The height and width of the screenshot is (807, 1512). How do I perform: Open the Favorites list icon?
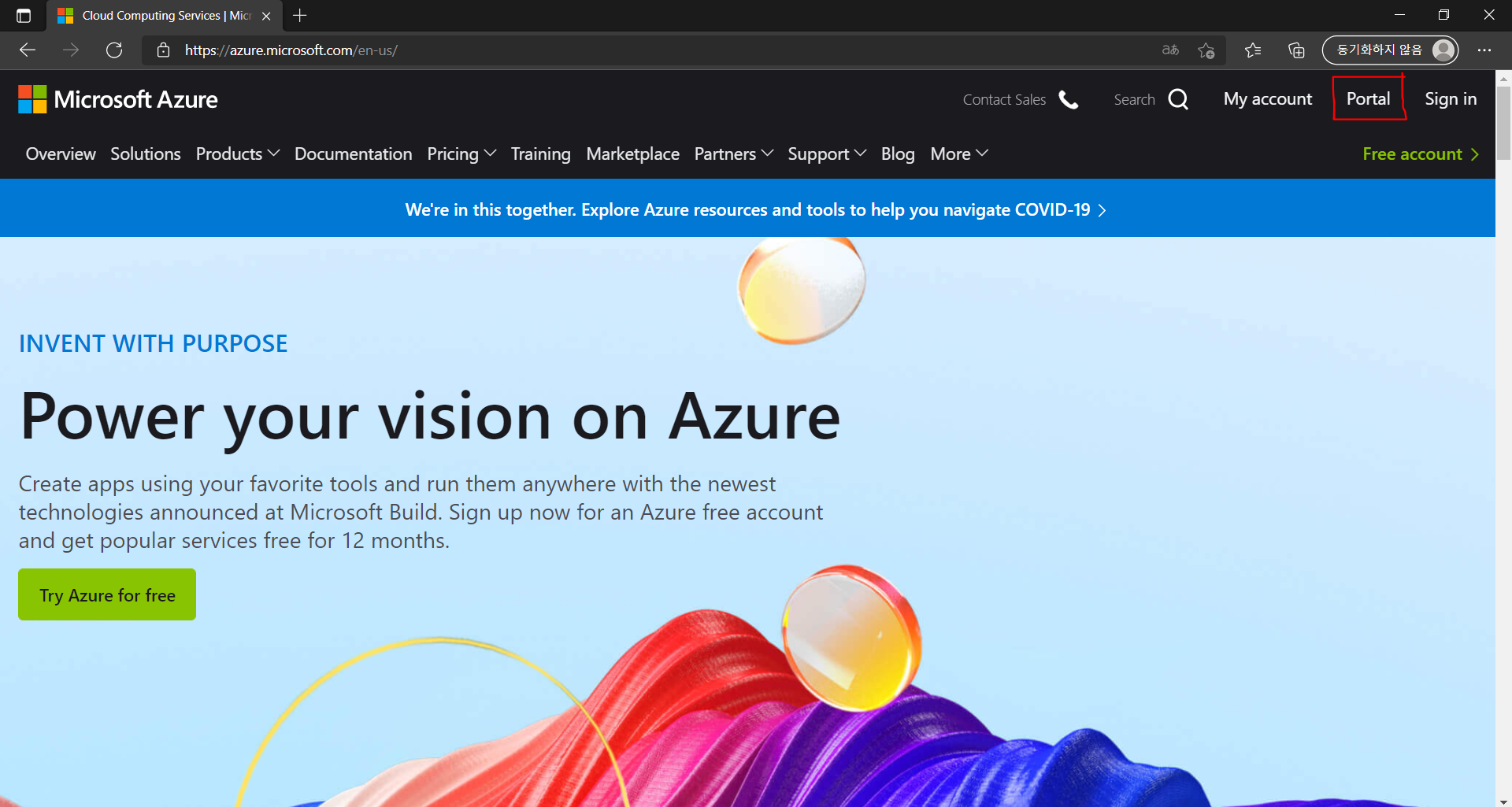point(1253,50)
